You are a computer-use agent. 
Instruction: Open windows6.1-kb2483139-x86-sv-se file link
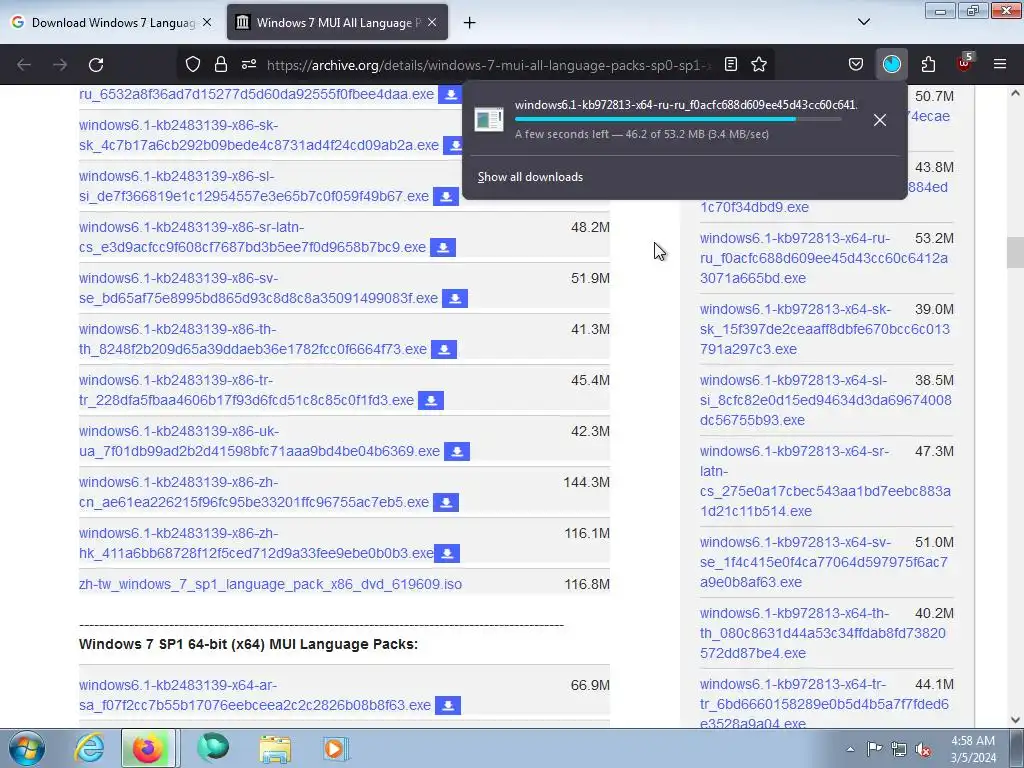[x=259, y=288]
